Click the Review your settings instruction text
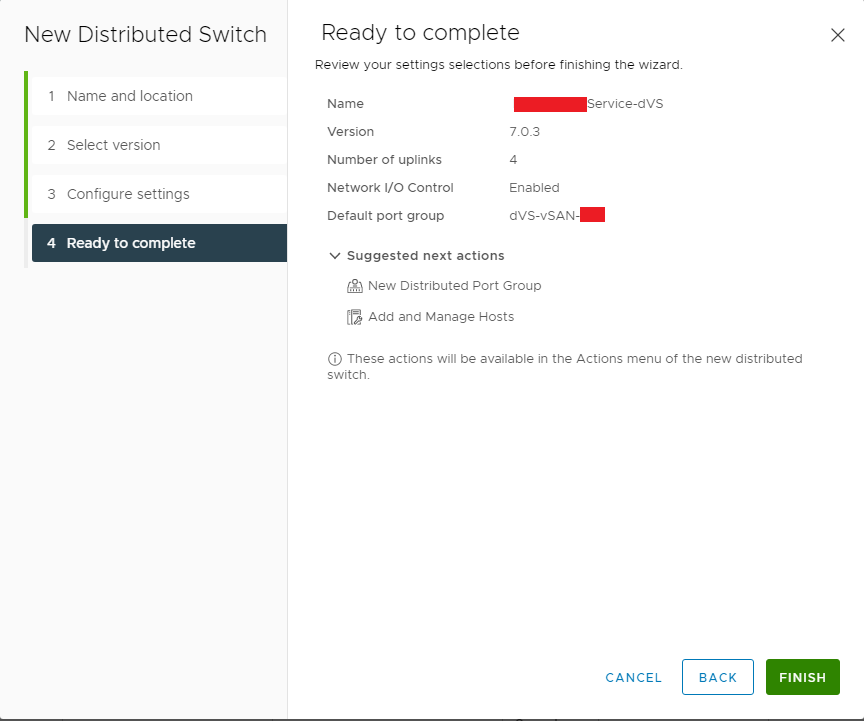The image size is (864, 721). (x=499, y=65)
